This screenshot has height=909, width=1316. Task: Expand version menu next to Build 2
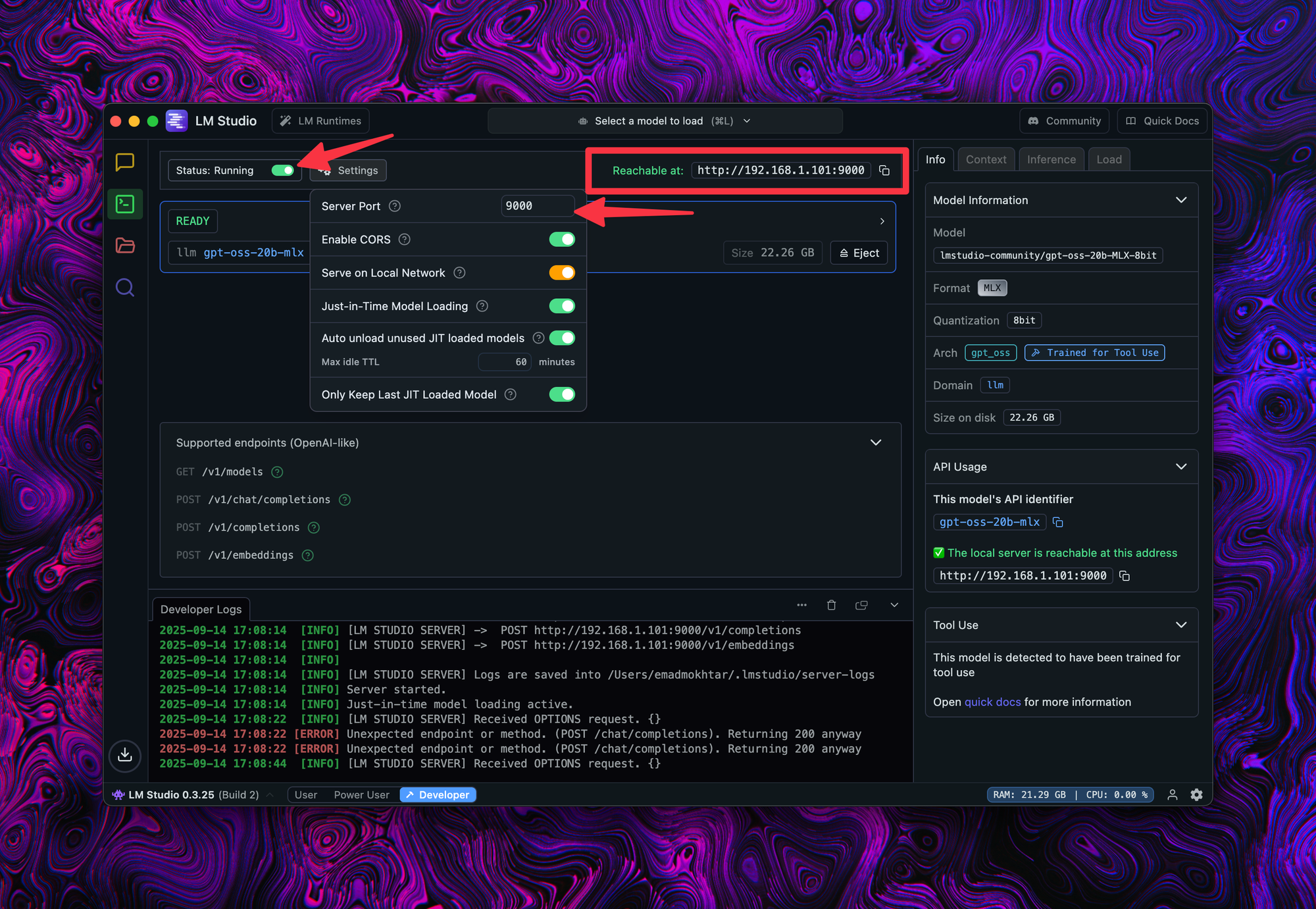pyautogui.click(x=270, y=794)
